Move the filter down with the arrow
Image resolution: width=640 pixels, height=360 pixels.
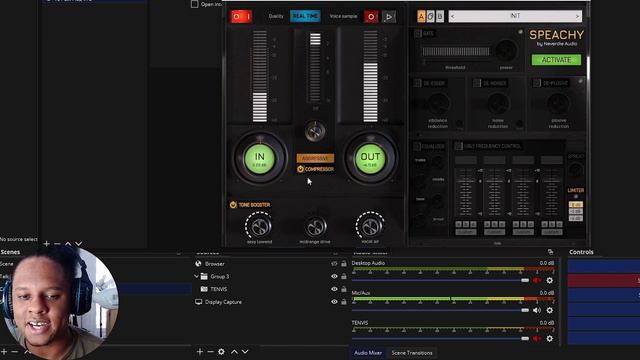(78, 244)
